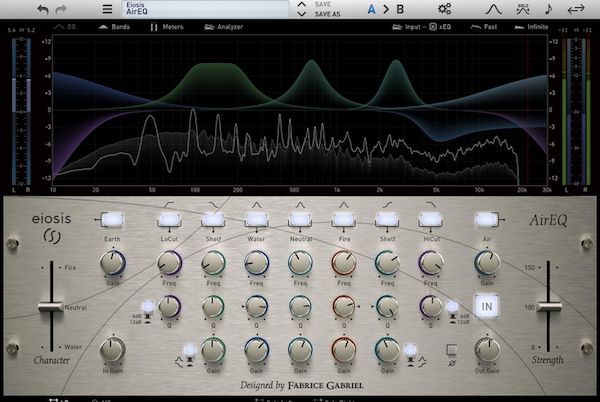Click the Character slider handle

[x=51, y=306]
